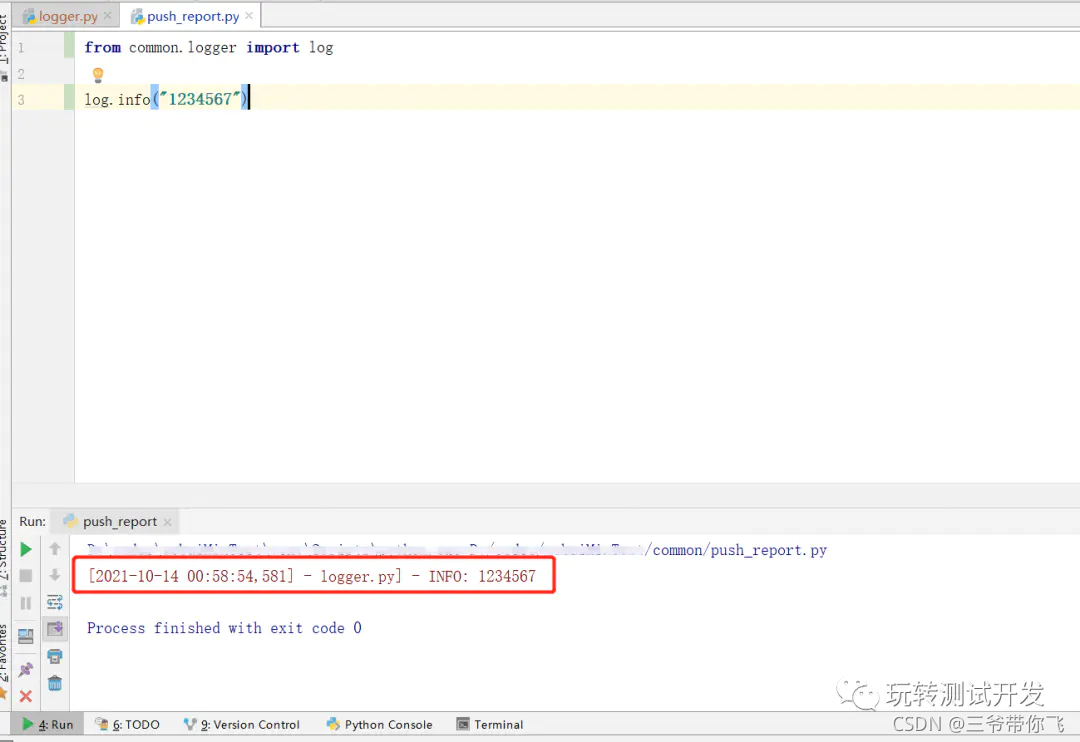The height and width of the screenshot is (742, 1080).
Task: Click the log.info("1234567") code line
Action: point(166,99)
